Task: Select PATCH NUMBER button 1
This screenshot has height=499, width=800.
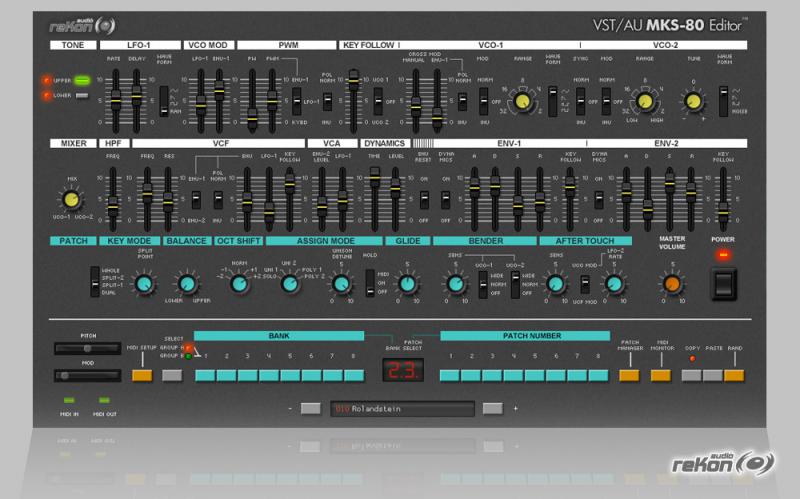Action: click(x=449, y=376)
